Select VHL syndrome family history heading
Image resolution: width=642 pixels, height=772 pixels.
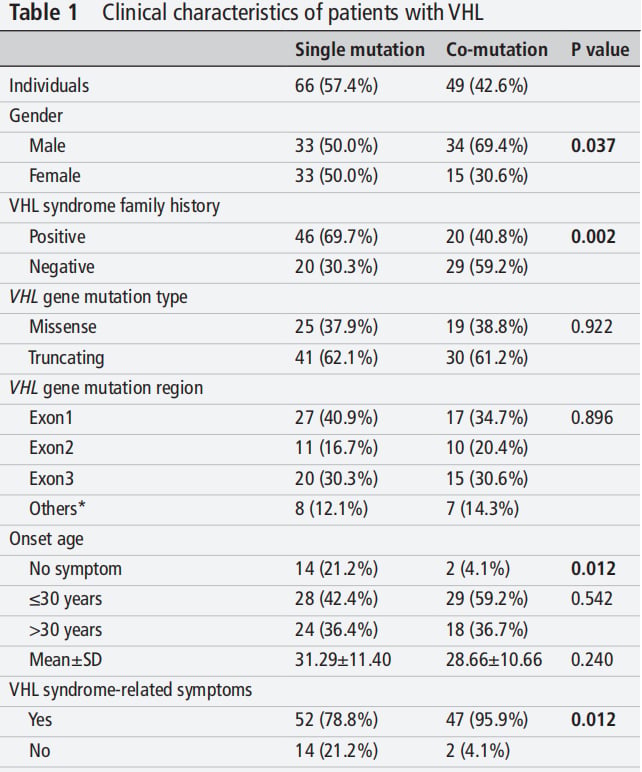pos(114,206)
